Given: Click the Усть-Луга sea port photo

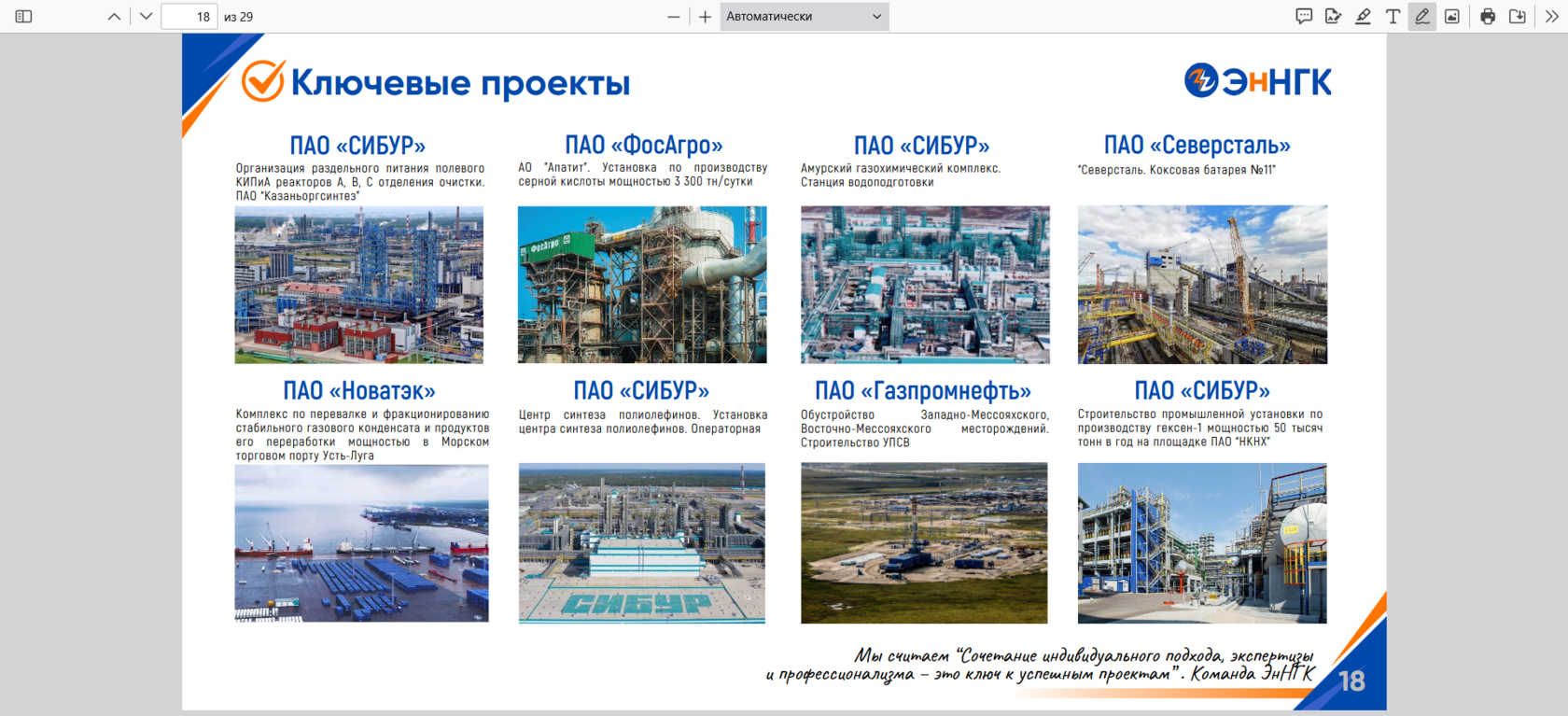Looking at the screenshot, I should point(361,543).
